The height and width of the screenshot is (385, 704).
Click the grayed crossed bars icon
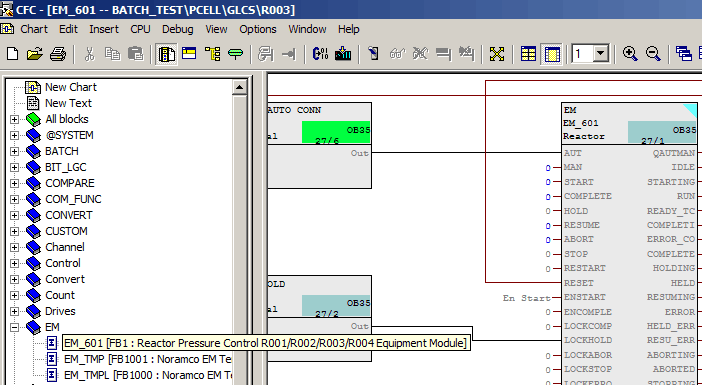click(x=466, y=54)
